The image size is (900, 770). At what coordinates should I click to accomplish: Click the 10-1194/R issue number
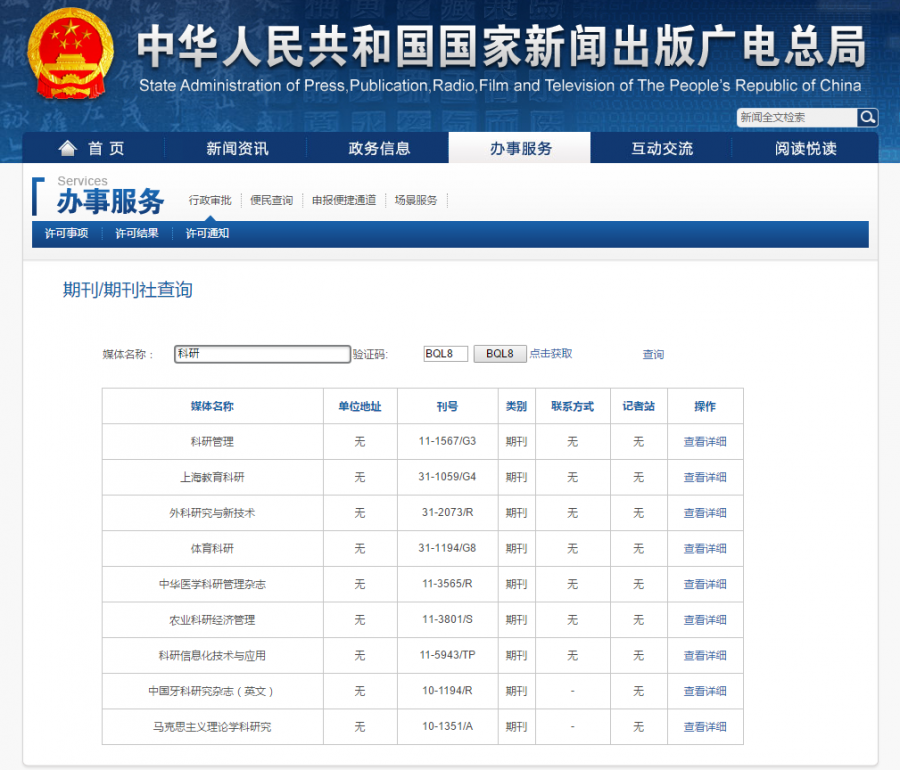[447, 690]
